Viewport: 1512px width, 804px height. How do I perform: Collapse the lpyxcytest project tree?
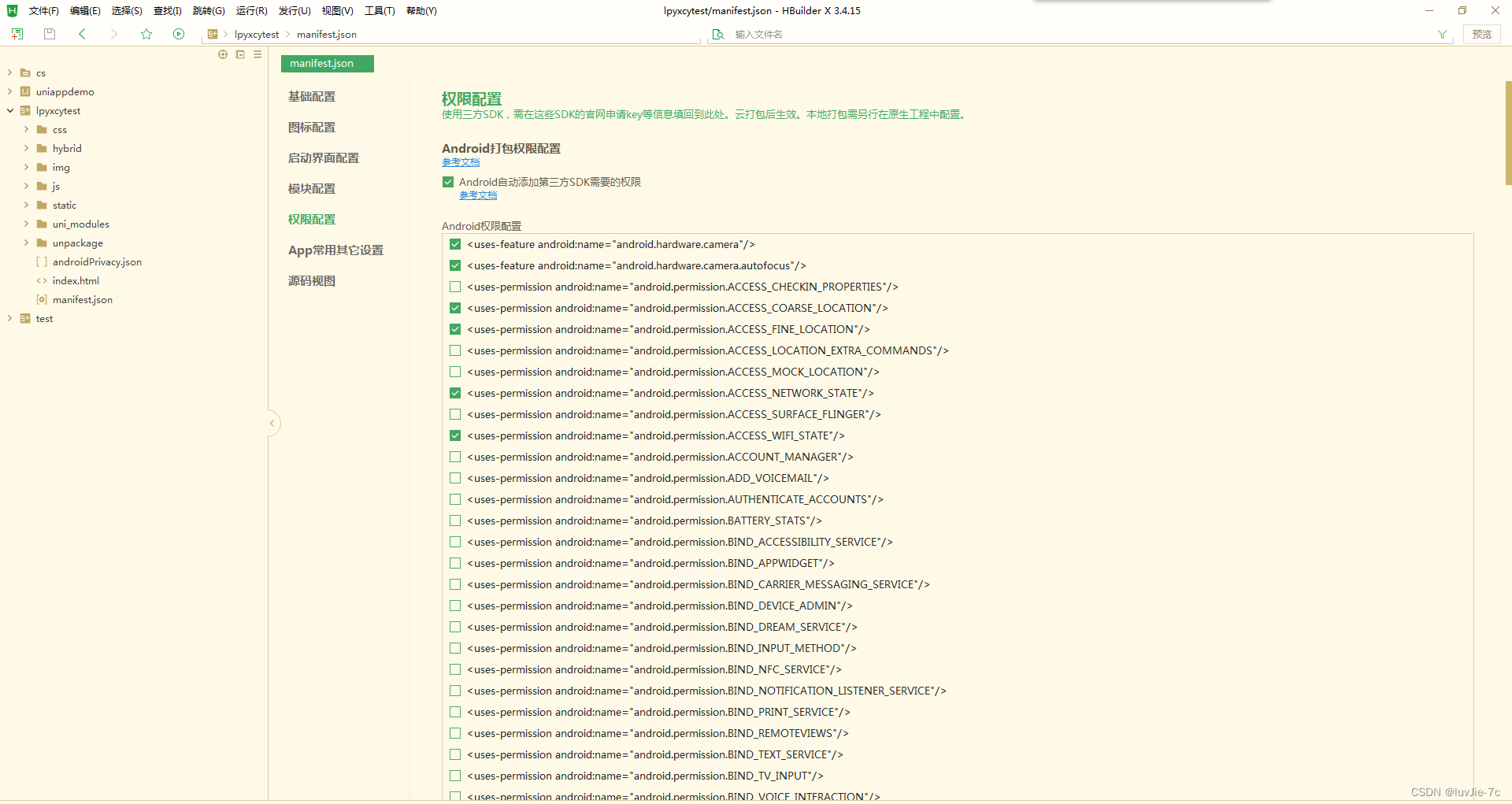click(9, 110)
